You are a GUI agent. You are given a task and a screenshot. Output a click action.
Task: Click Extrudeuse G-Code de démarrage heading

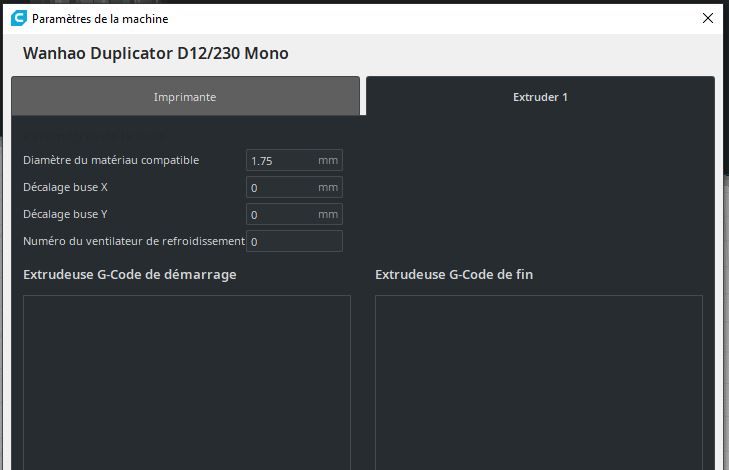130,275
